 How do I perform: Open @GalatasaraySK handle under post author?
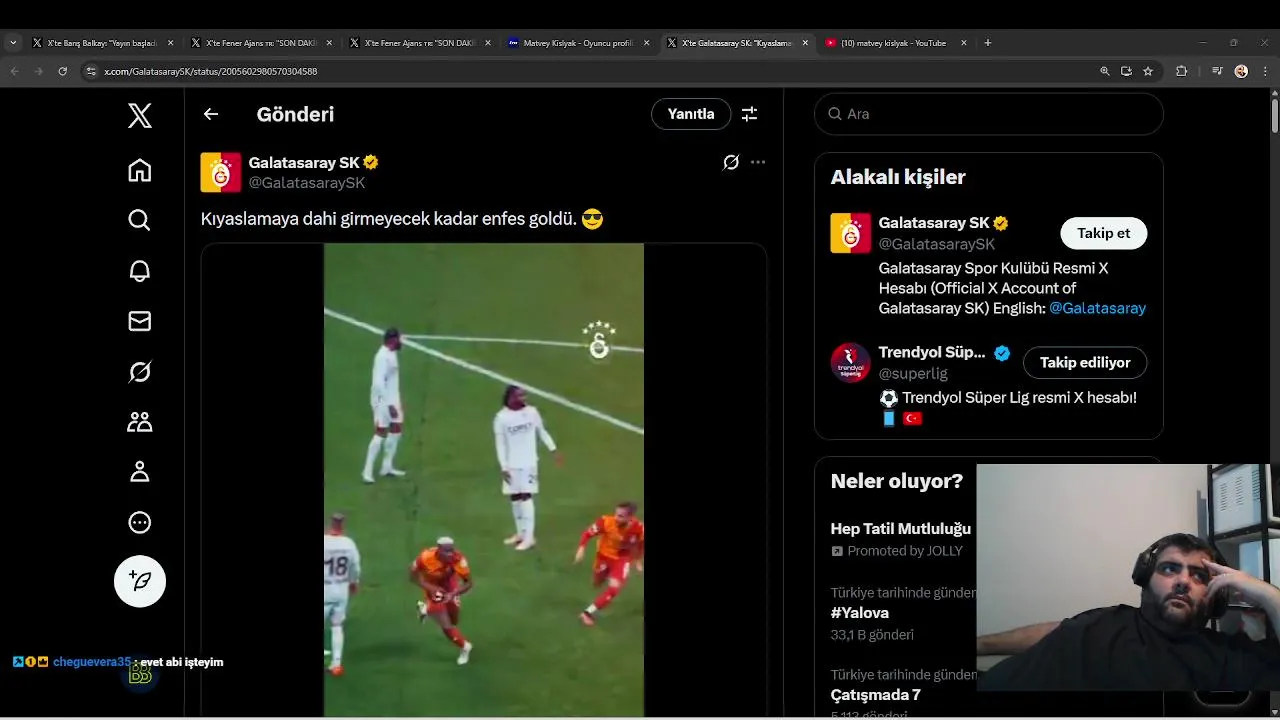[307, 183]
